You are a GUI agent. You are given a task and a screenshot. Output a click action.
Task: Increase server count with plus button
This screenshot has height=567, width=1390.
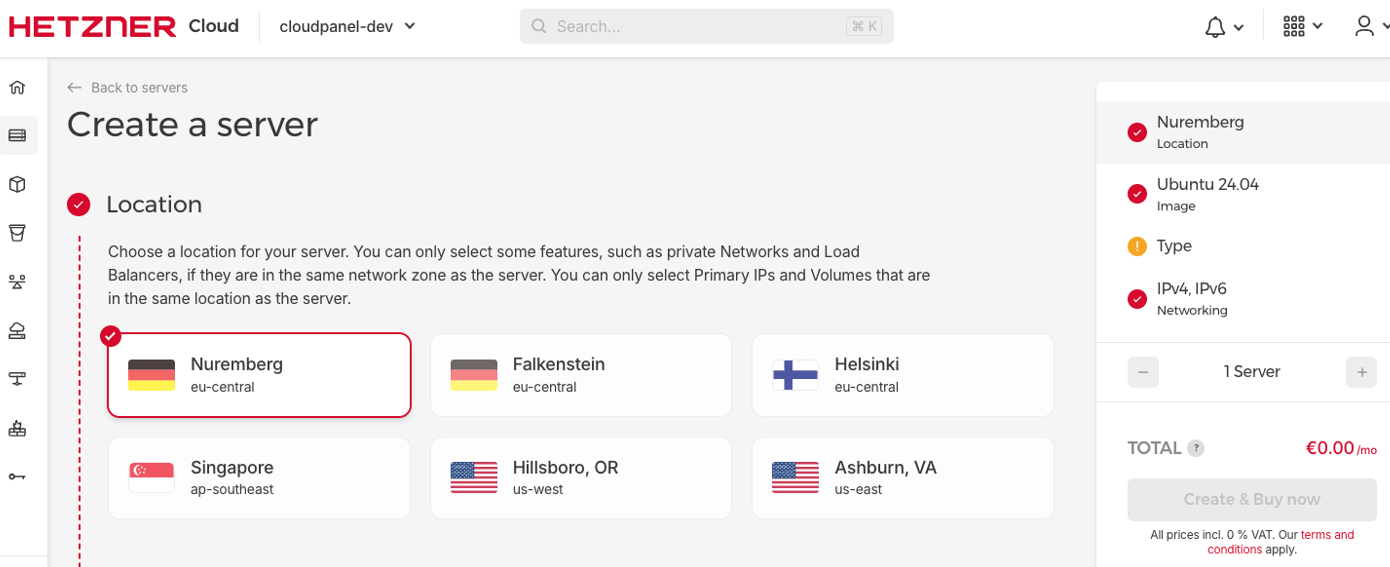[1361, 372]
